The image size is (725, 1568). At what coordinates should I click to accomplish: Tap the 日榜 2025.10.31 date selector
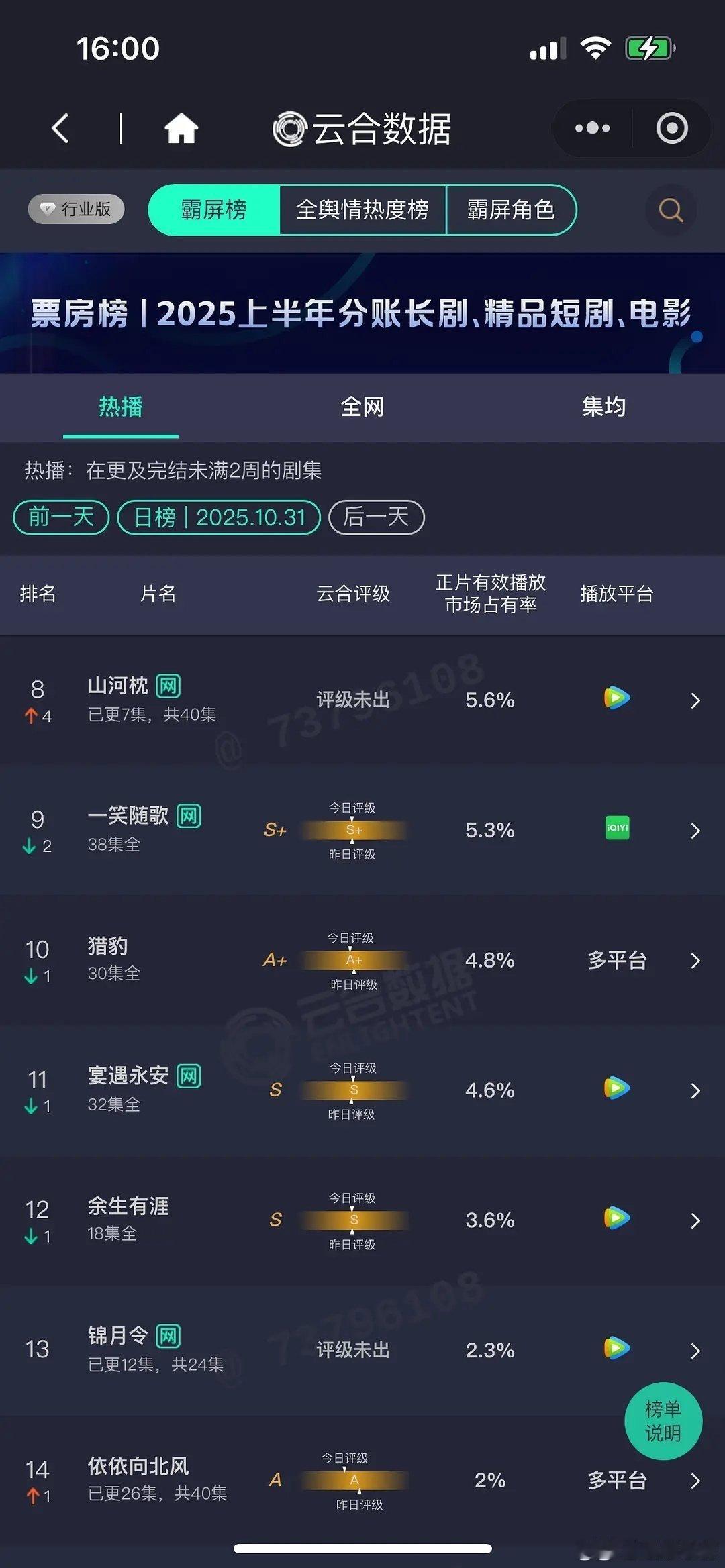tap(218, 517)
